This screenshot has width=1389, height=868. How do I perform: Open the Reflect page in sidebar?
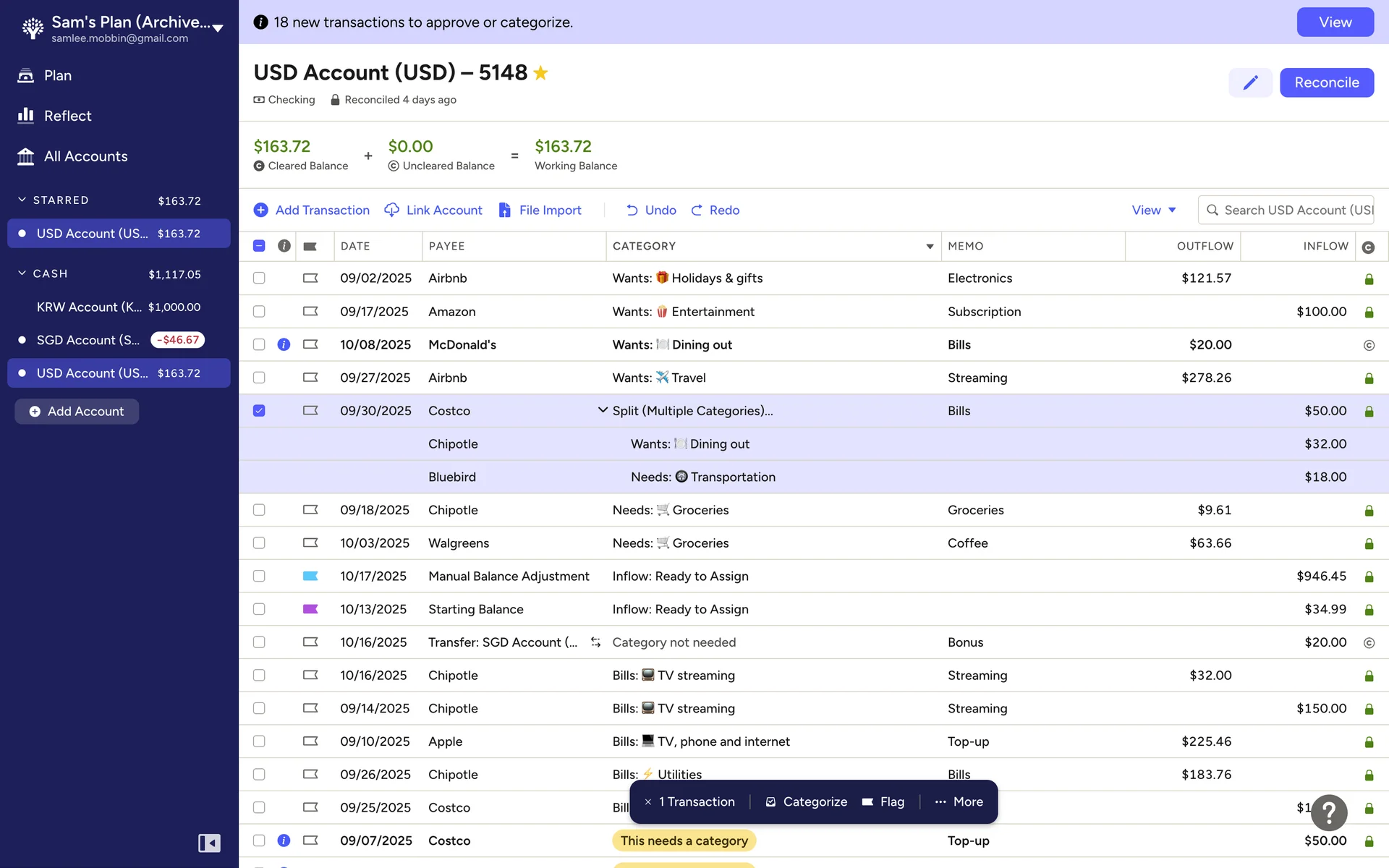[67, 116]
